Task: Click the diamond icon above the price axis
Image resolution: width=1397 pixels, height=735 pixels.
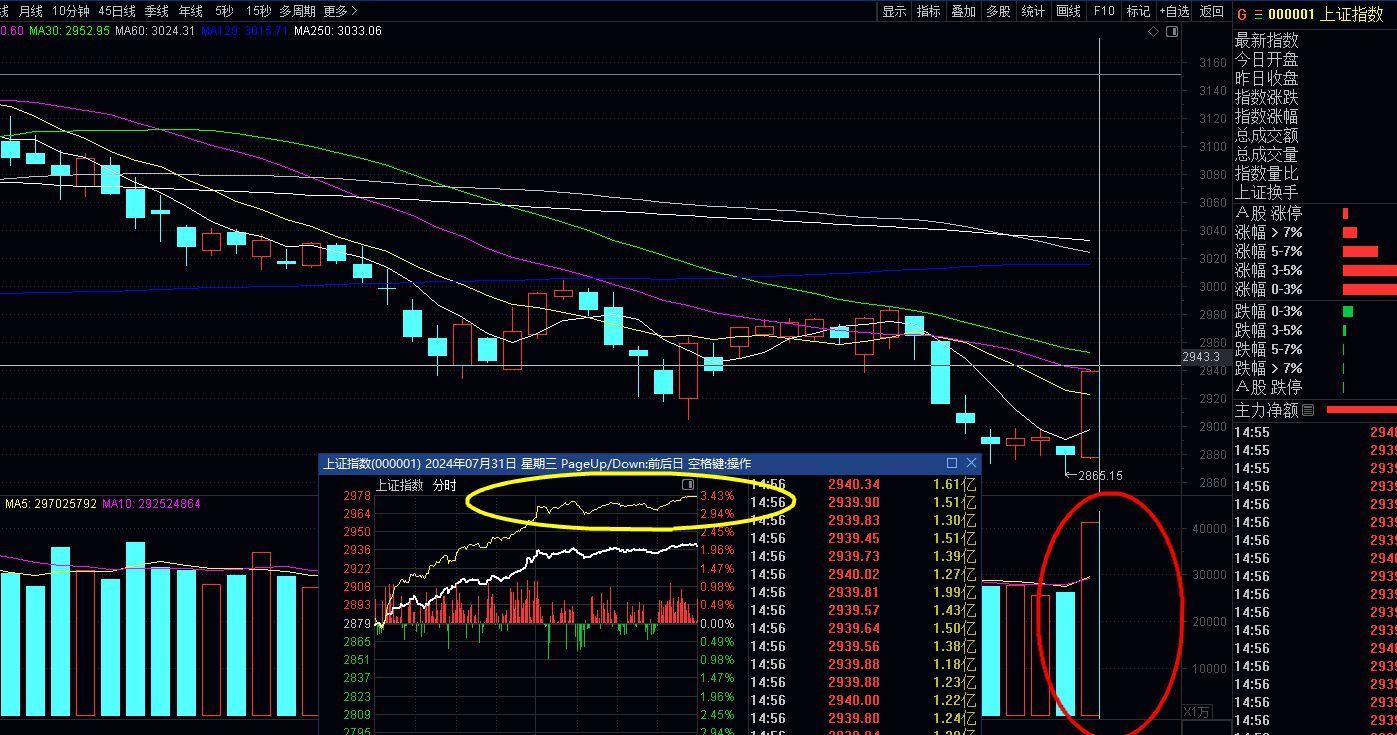Action: click(x=1153, y=32)
